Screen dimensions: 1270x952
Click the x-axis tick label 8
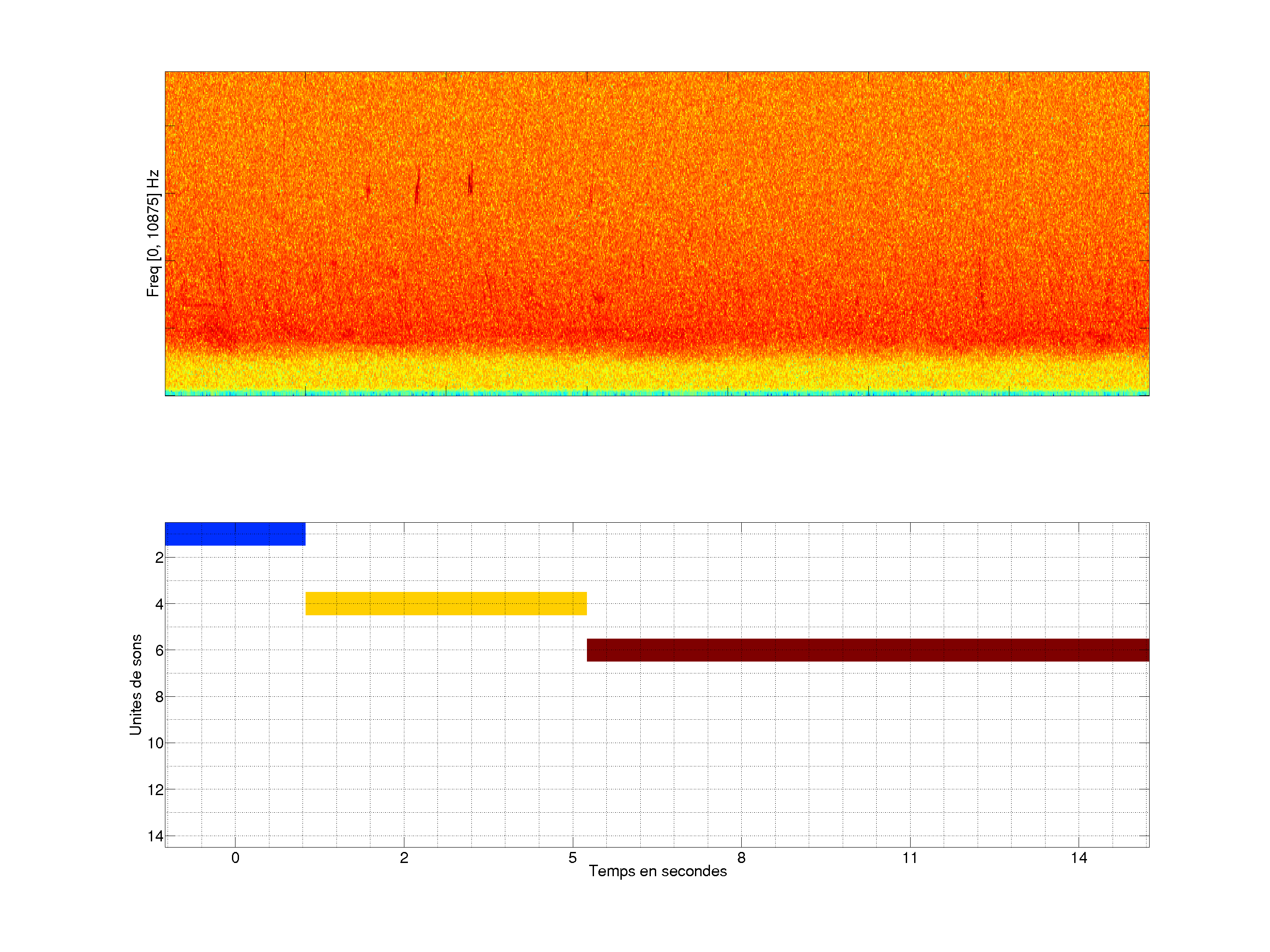[x=741, y=858]
